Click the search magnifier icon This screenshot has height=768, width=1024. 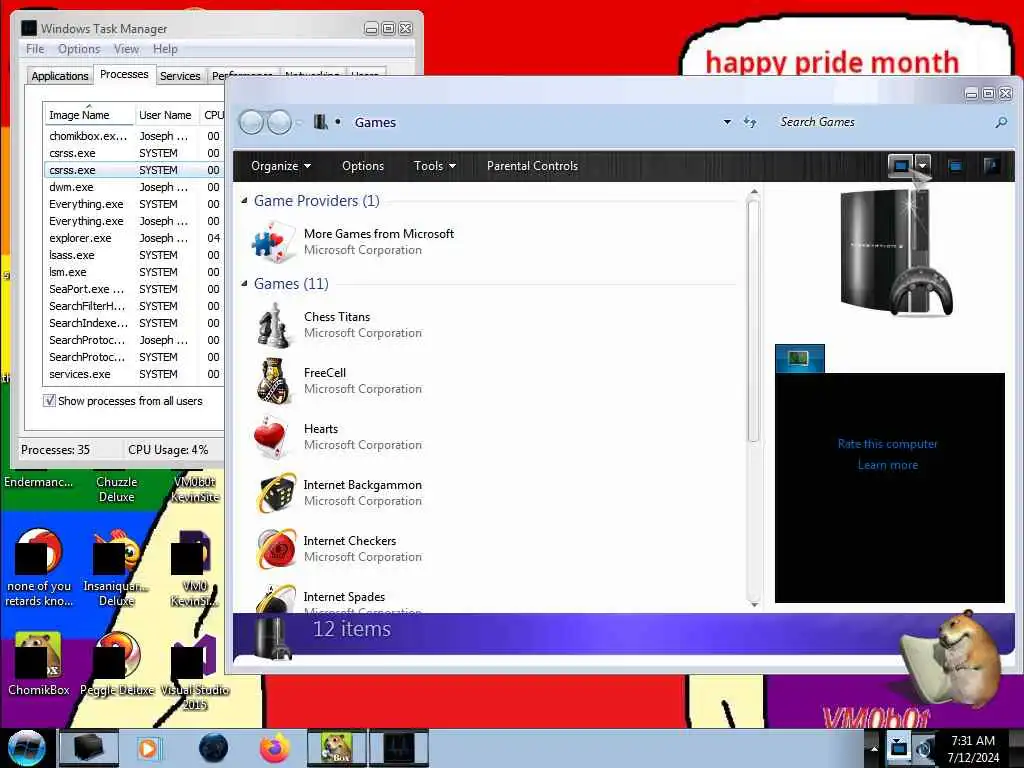[x=1000, y=122]
